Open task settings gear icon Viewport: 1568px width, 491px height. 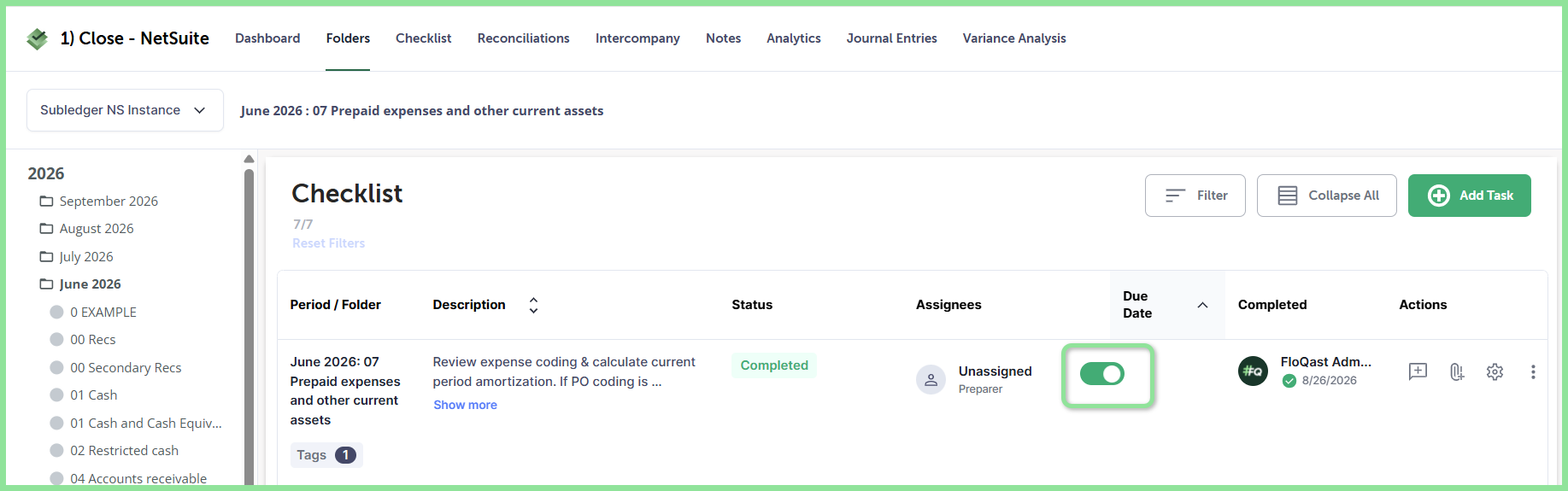(x=1495, y=371)
